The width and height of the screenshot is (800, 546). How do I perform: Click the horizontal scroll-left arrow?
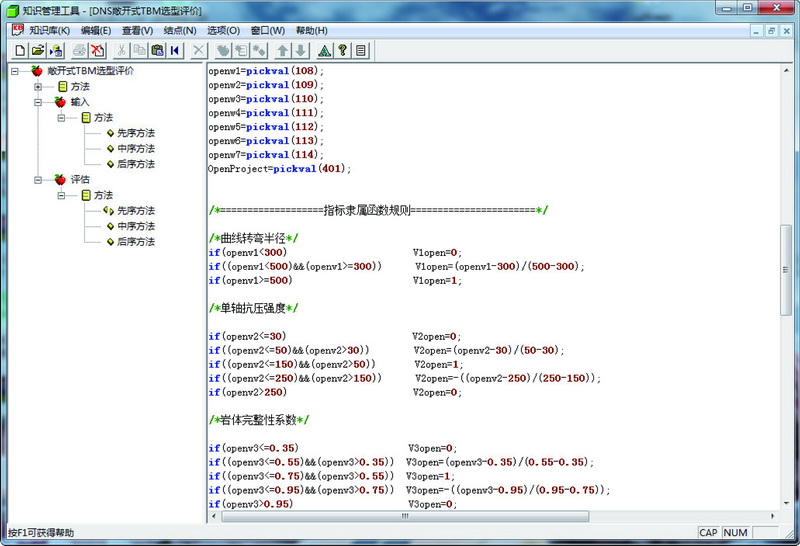[x=214, y=516]
